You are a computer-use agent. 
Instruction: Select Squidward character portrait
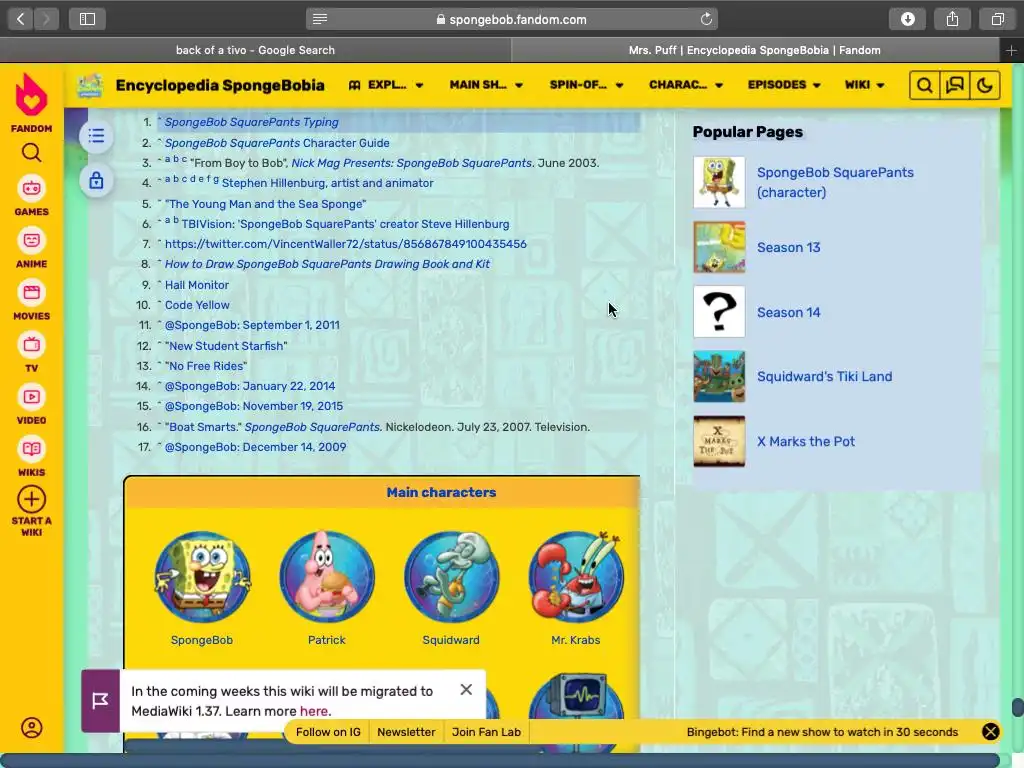[x=451, y=577]
